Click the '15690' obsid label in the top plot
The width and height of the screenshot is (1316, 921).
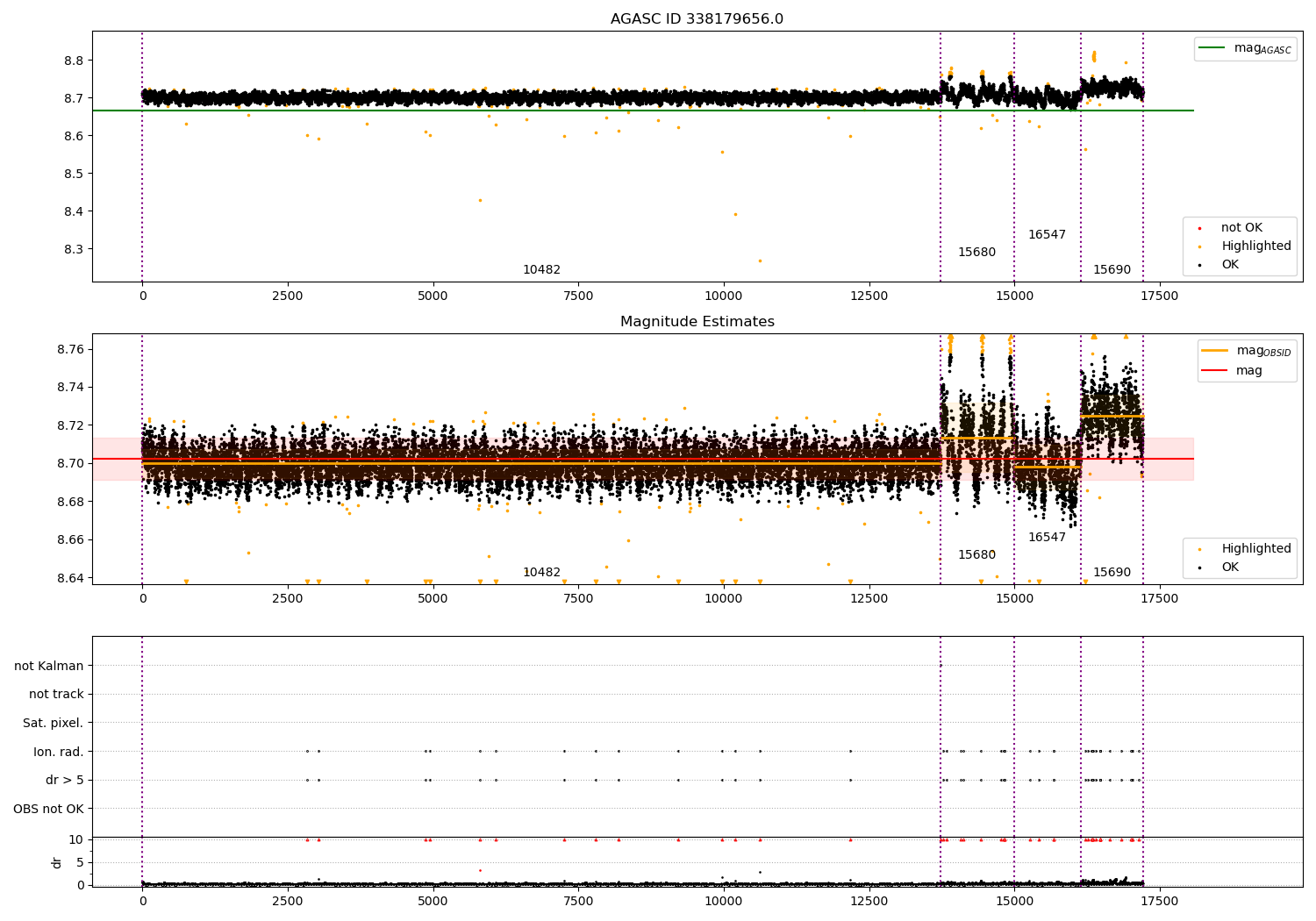tap(1112, 270)
